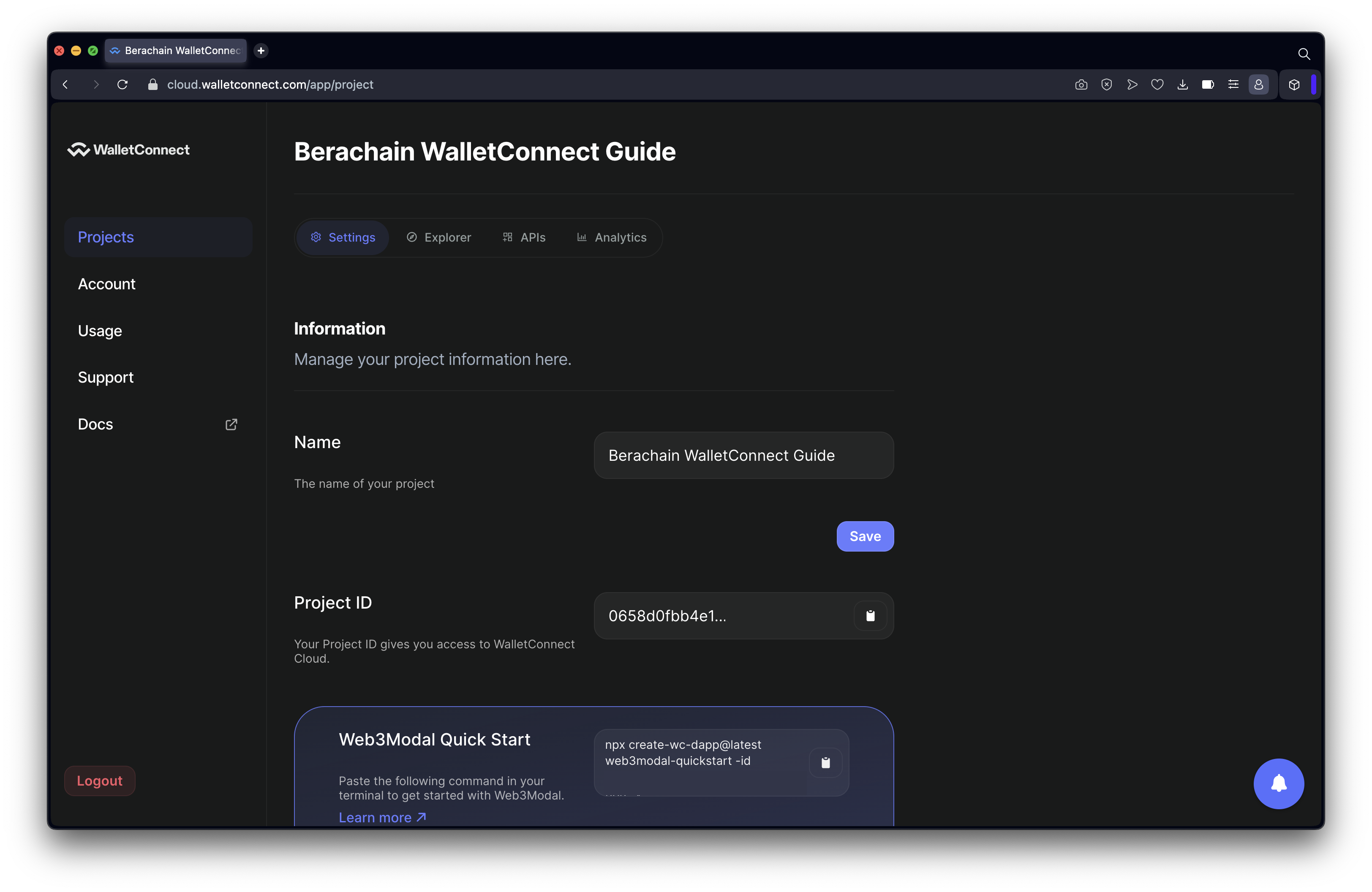This screenshot has width=1372, height=892.
Task: Open the browser profile icon
Action: [1259, 85]
